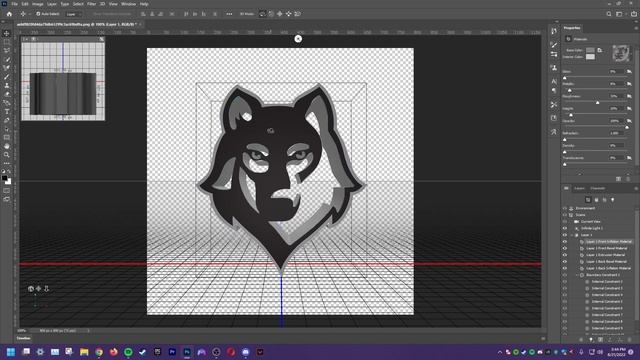
Task: Open the Base Color texture folder icon
Action: 600,50
